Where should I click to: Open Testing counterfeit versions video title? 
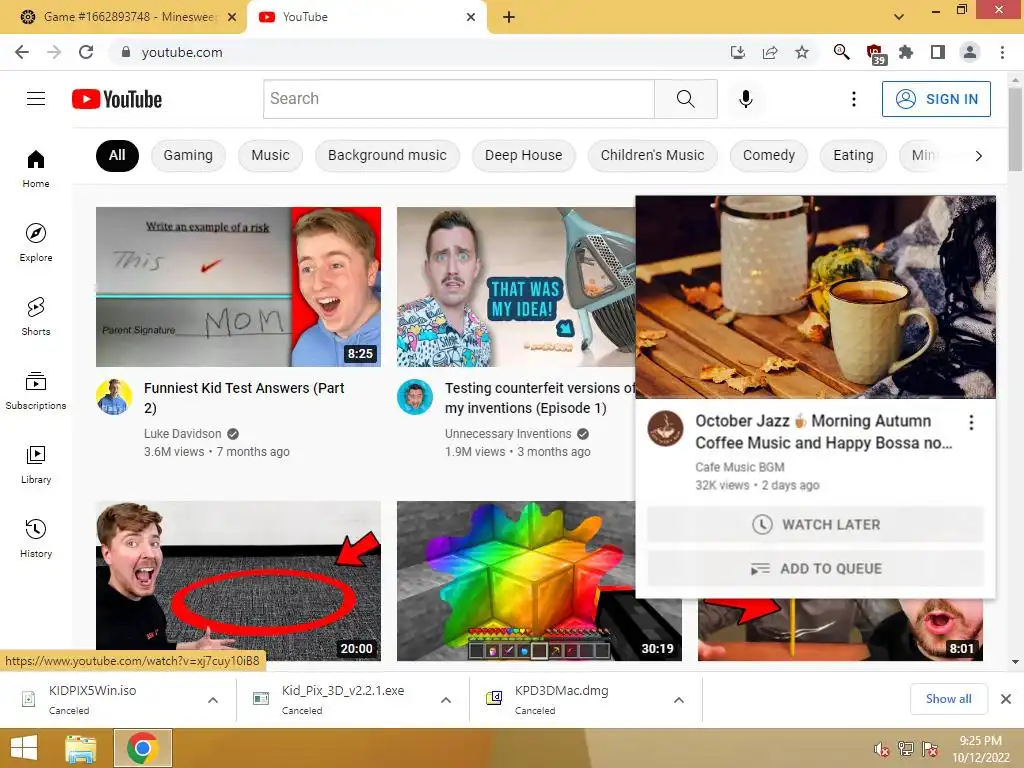pyautogui.click(x=539, y=398)
